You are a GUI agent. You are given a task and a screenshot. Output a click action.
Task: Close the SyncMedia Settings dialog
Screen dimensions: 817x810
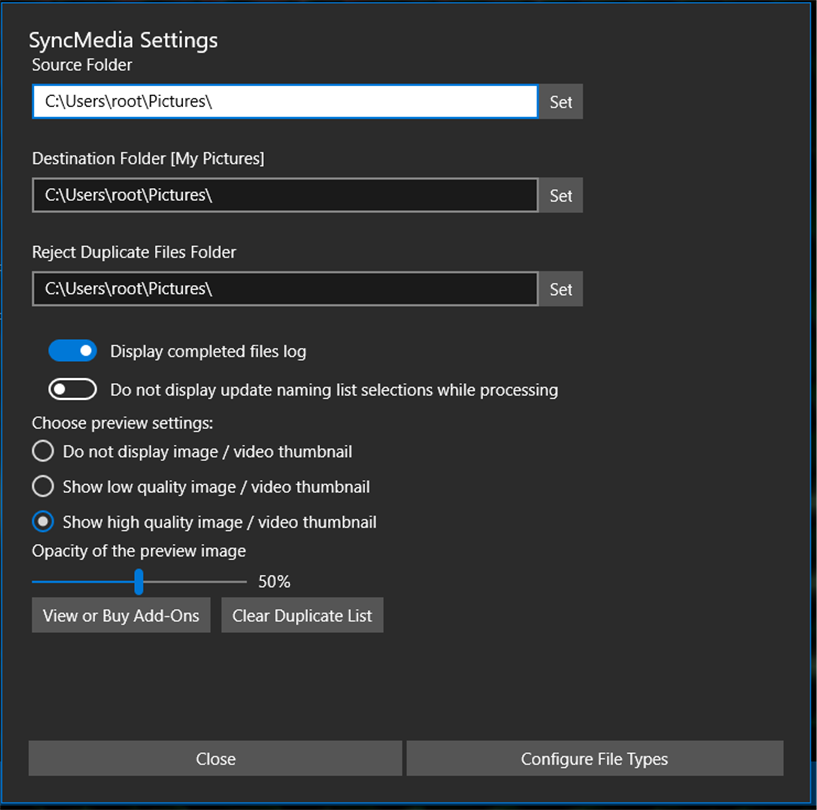point(215,759)
